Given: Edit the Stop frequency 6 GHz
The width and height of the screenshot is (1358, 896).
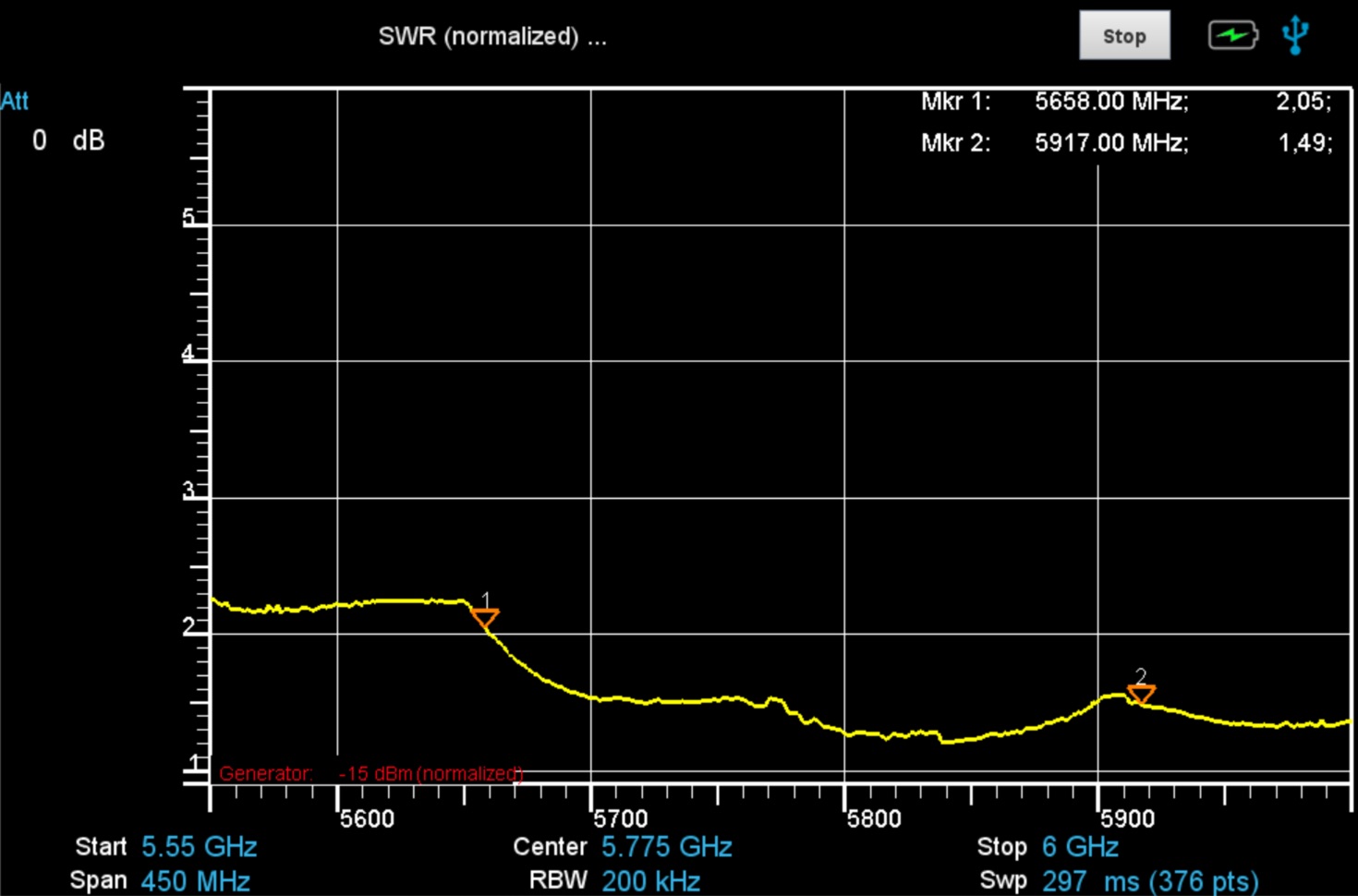Looking at the screenshot, I should coord(1080,847).
